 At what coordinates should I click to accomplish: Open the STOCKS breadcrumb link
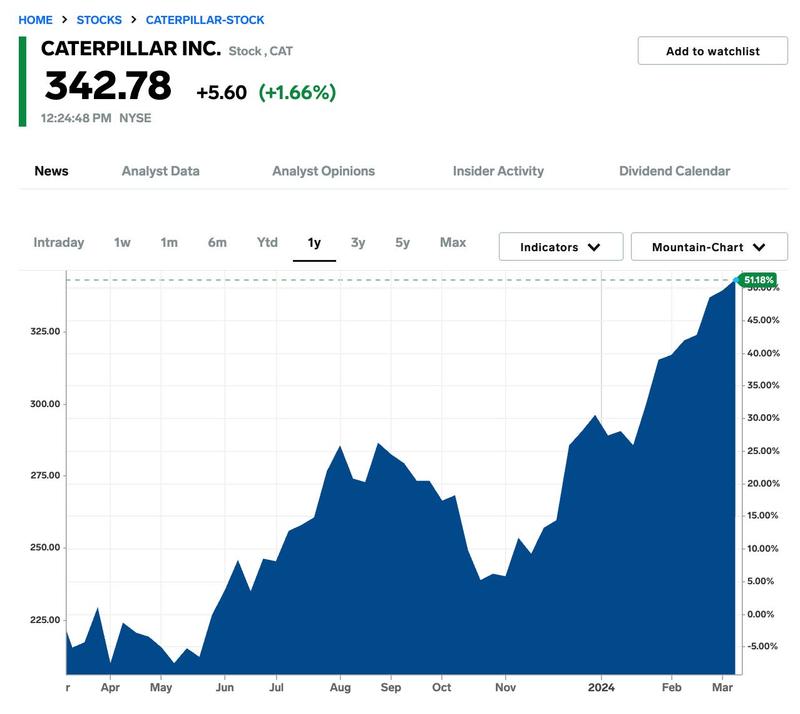click(99, 20)
